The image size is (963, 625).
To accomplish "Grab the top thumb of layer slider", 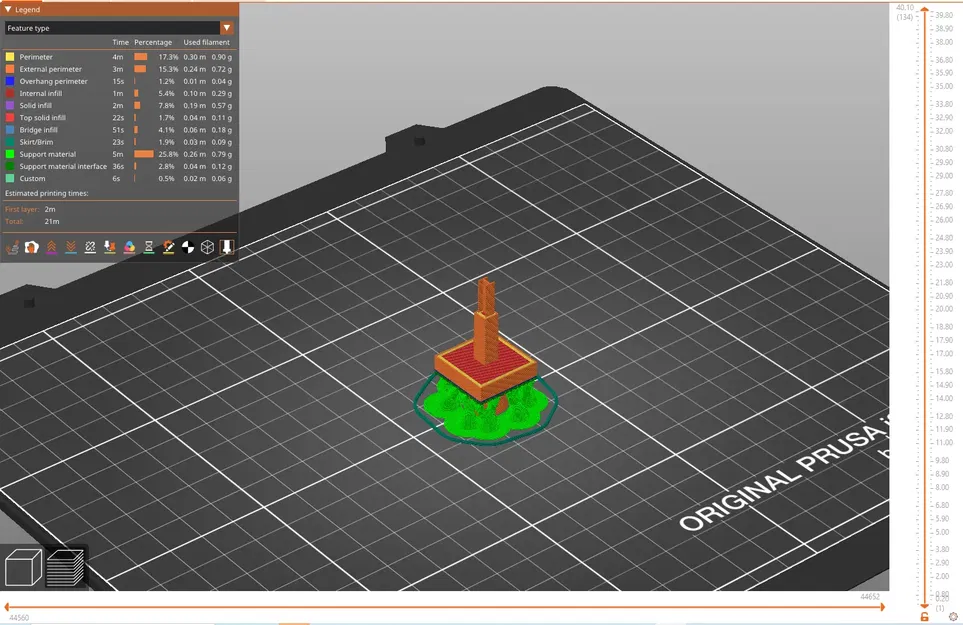I will pos(924,10).
